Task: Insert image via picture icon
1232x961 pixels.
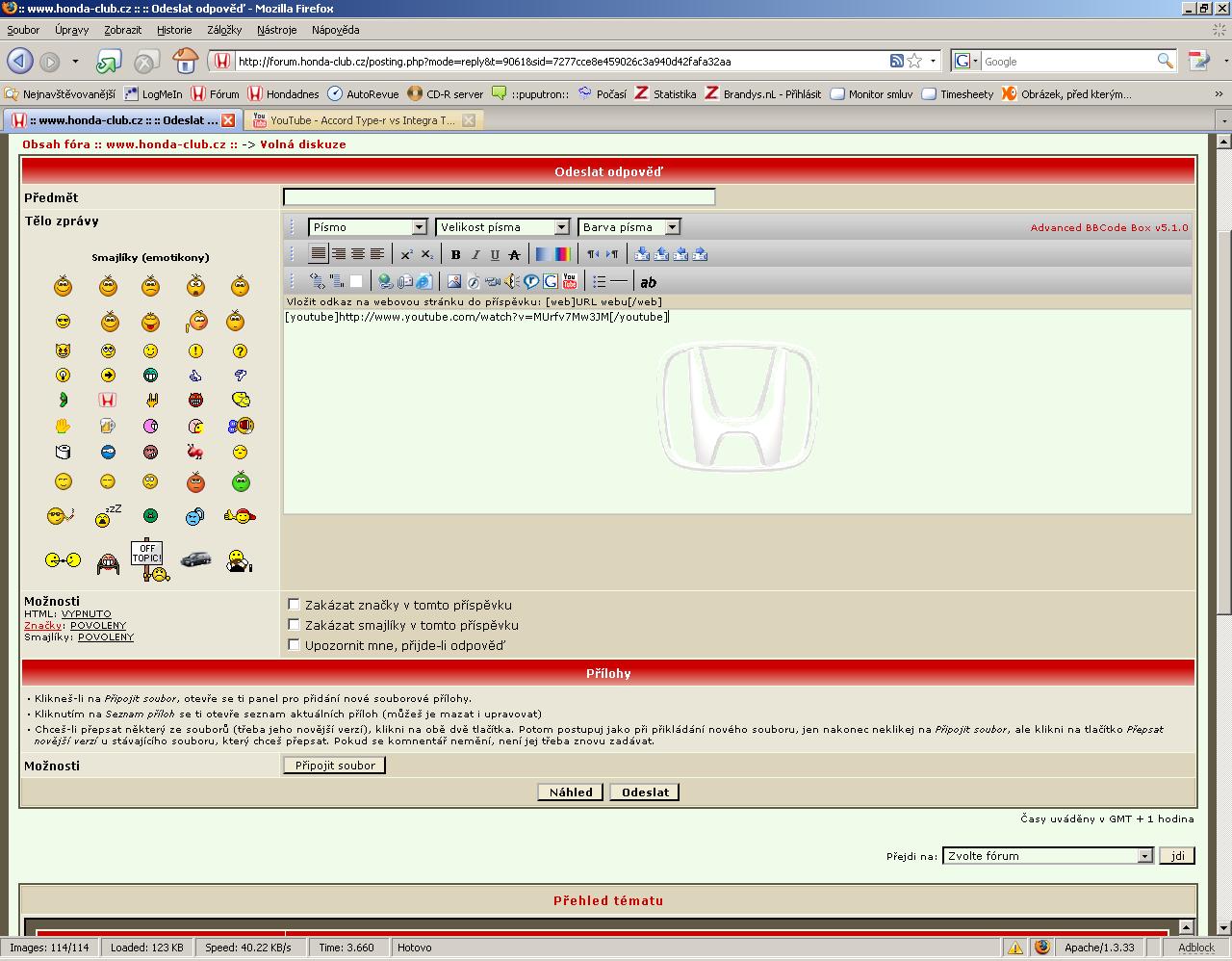Action: tap(454, 282)
